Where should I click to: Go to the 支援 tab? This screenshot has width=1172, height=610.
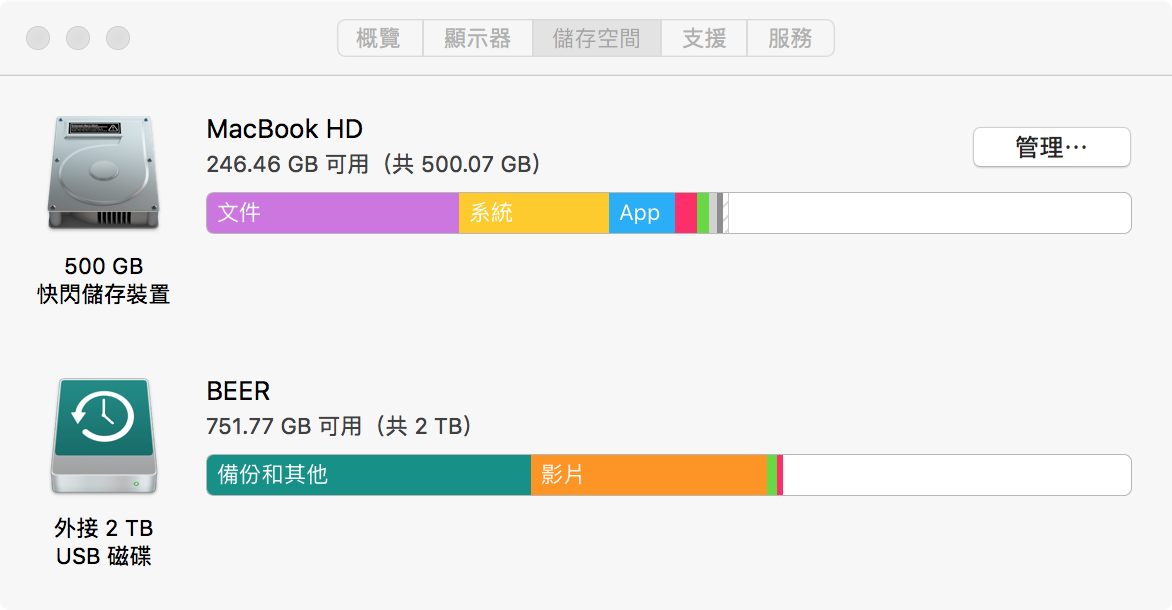point(704,39)
